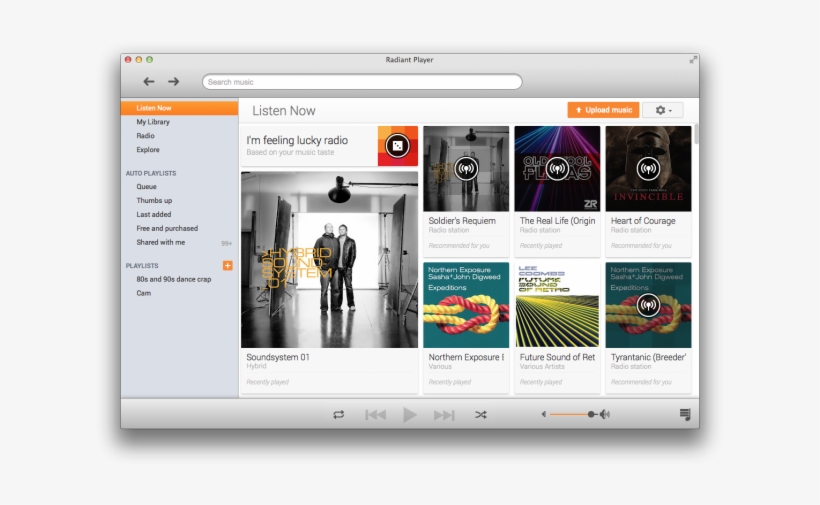Screen dimensions: 820x505
Task: Start I'm feeling lucky radio dice icon
Action: 397,146
